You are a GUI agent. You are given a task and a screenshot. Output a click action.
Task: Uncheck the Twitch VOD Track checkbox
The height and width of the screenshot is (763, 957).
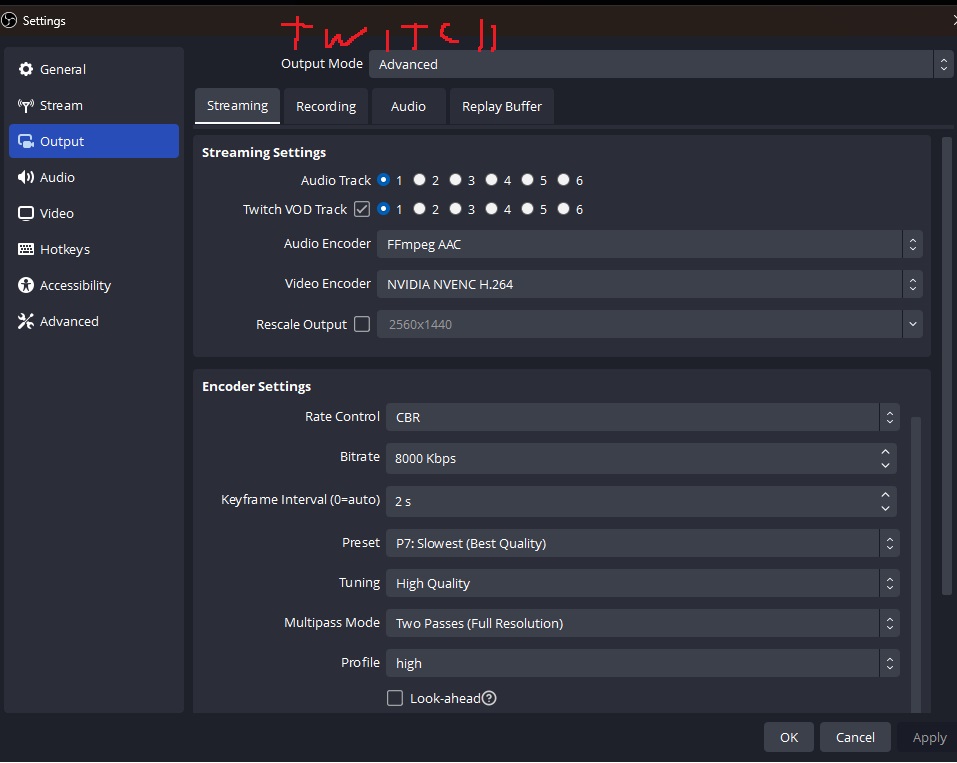362,209
